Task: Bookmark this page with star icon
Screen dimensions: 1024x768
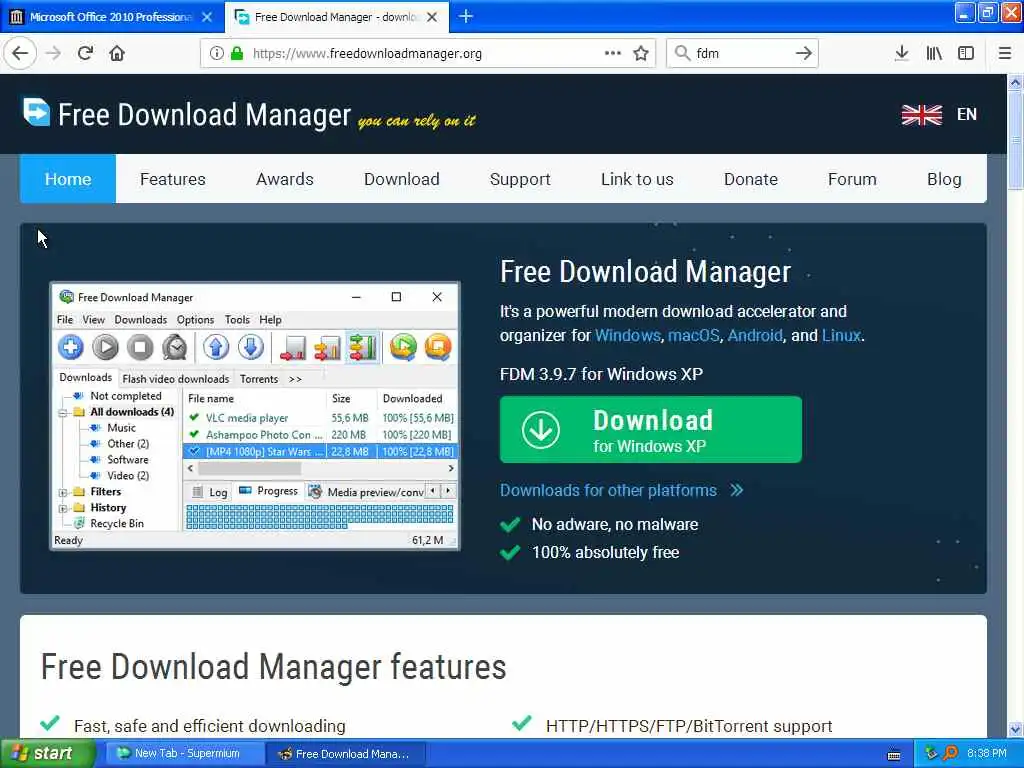Action: [641, 53]
